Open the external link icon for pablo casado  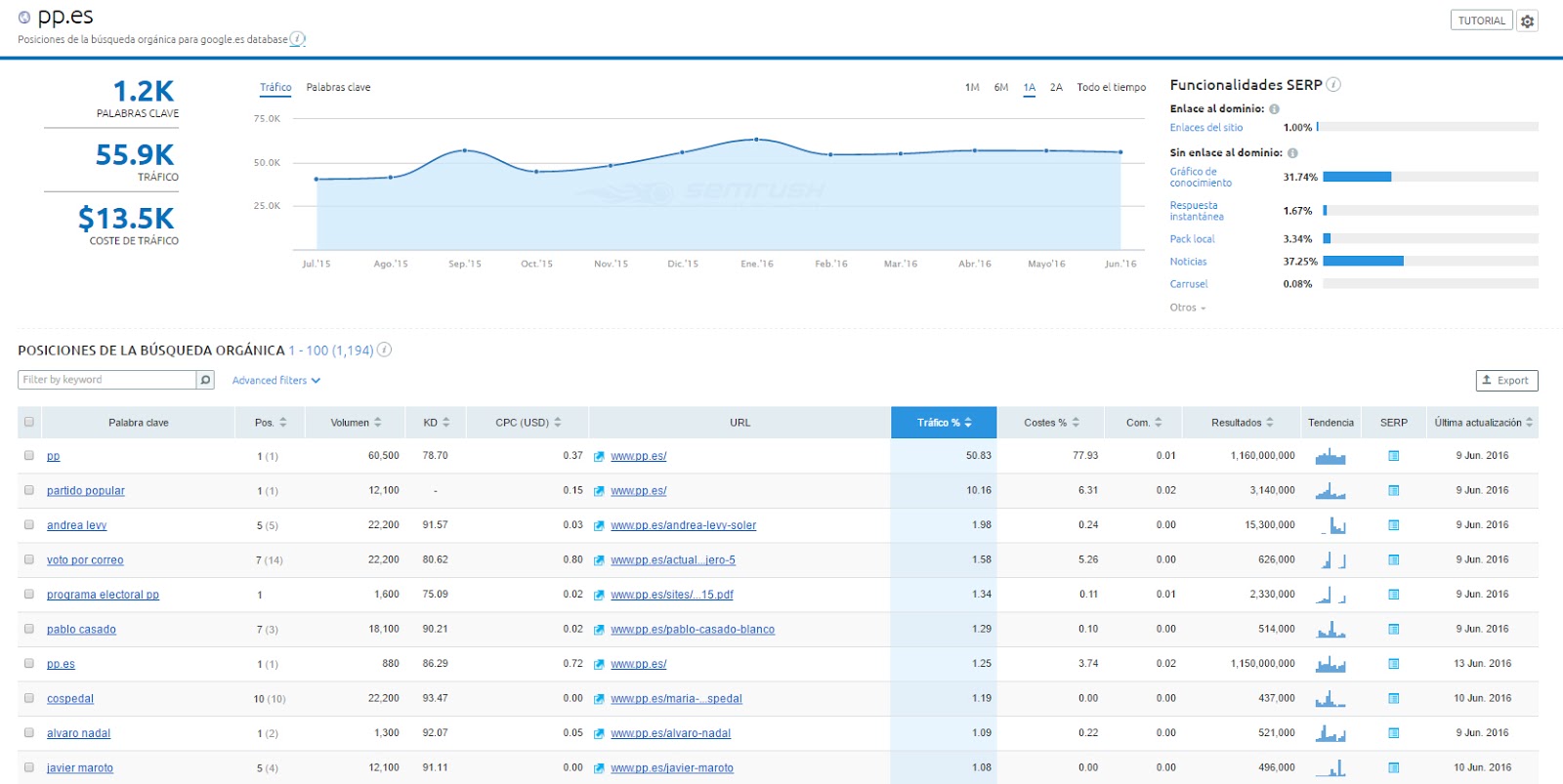599,630
